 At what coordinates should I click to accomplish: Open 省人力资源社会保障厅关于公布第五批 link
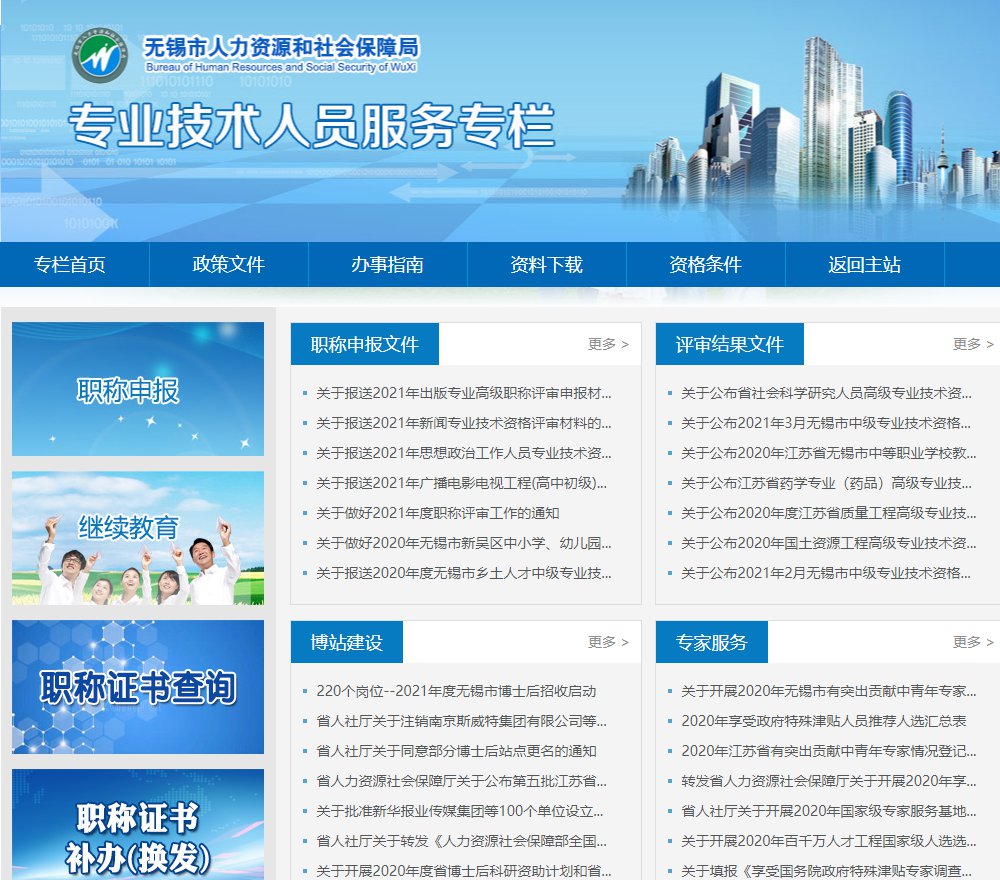pos(461,781)
